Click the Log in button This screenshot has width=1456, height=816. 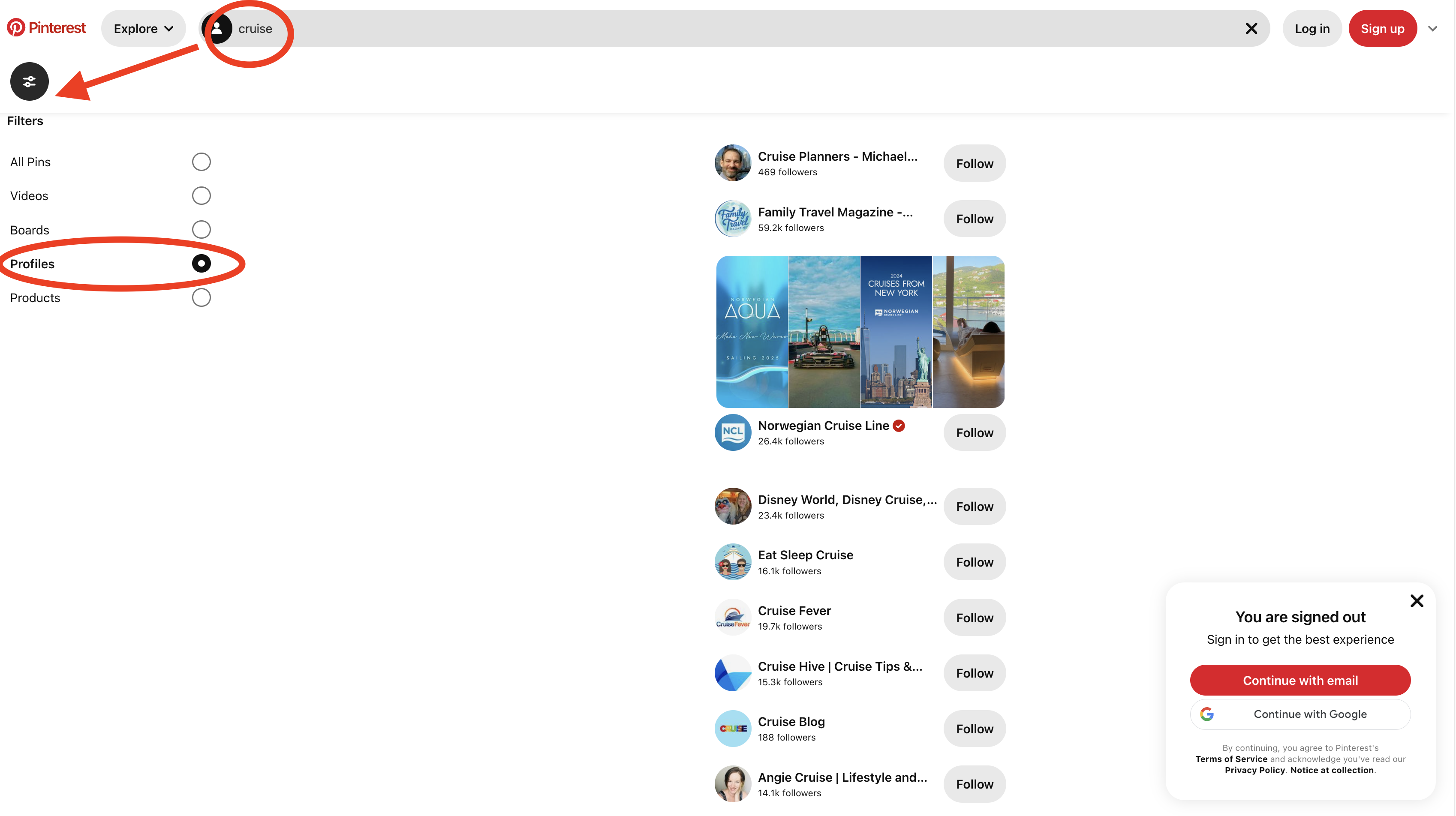1312,28
